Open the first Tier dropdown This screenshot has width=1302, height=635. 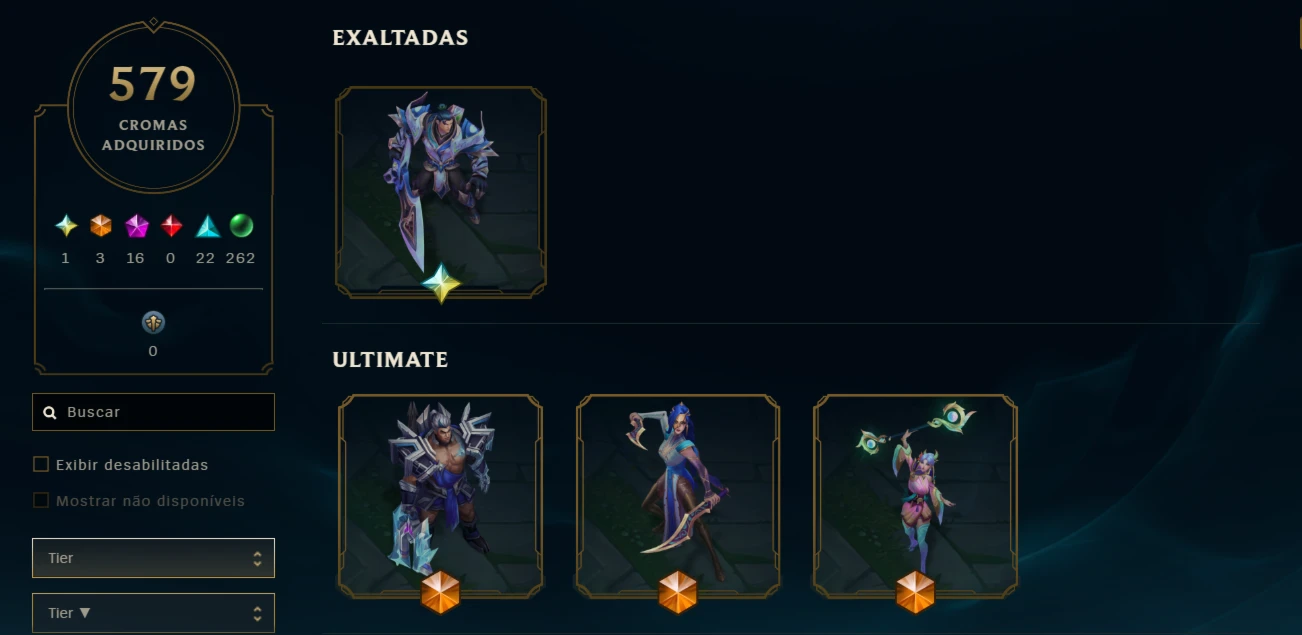[153, 558]
